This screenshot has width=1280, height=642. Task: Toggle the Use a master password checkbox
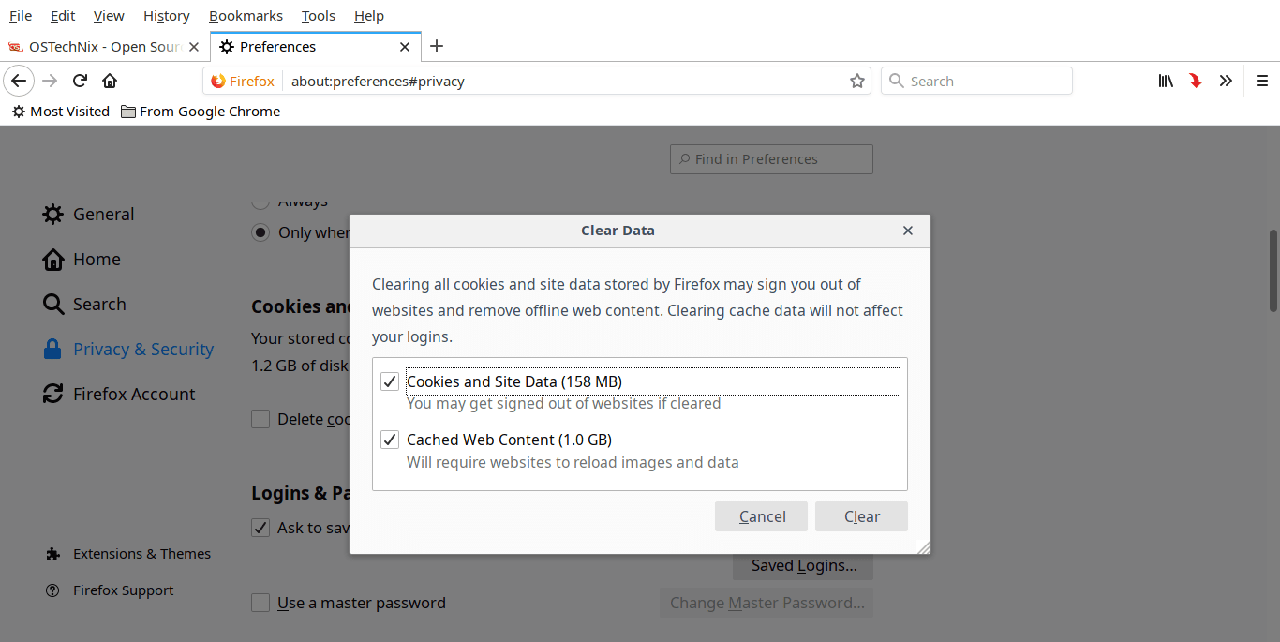point(261,603)
